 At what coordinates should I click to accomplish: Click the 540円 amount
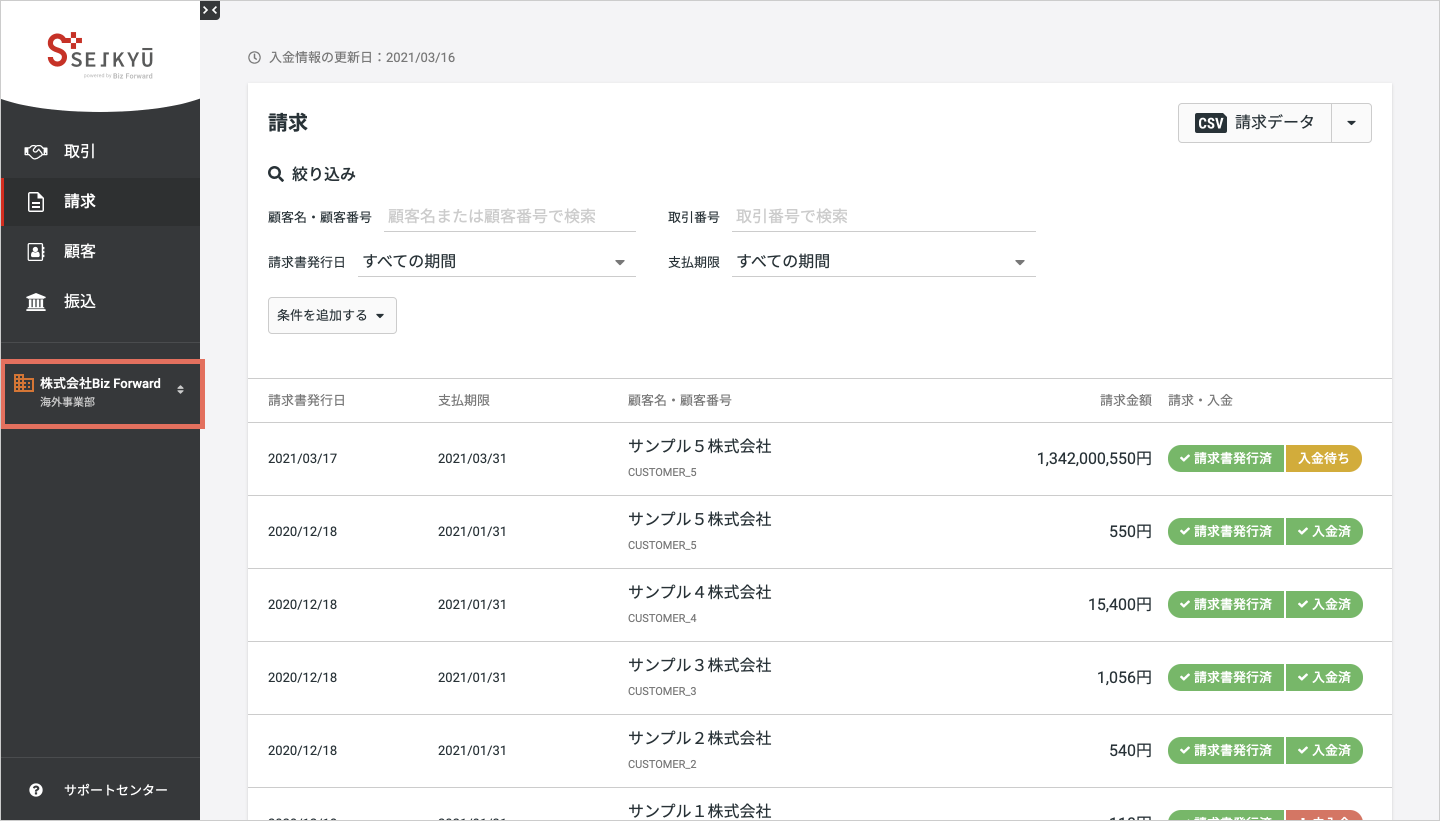tap(1131, 751)
